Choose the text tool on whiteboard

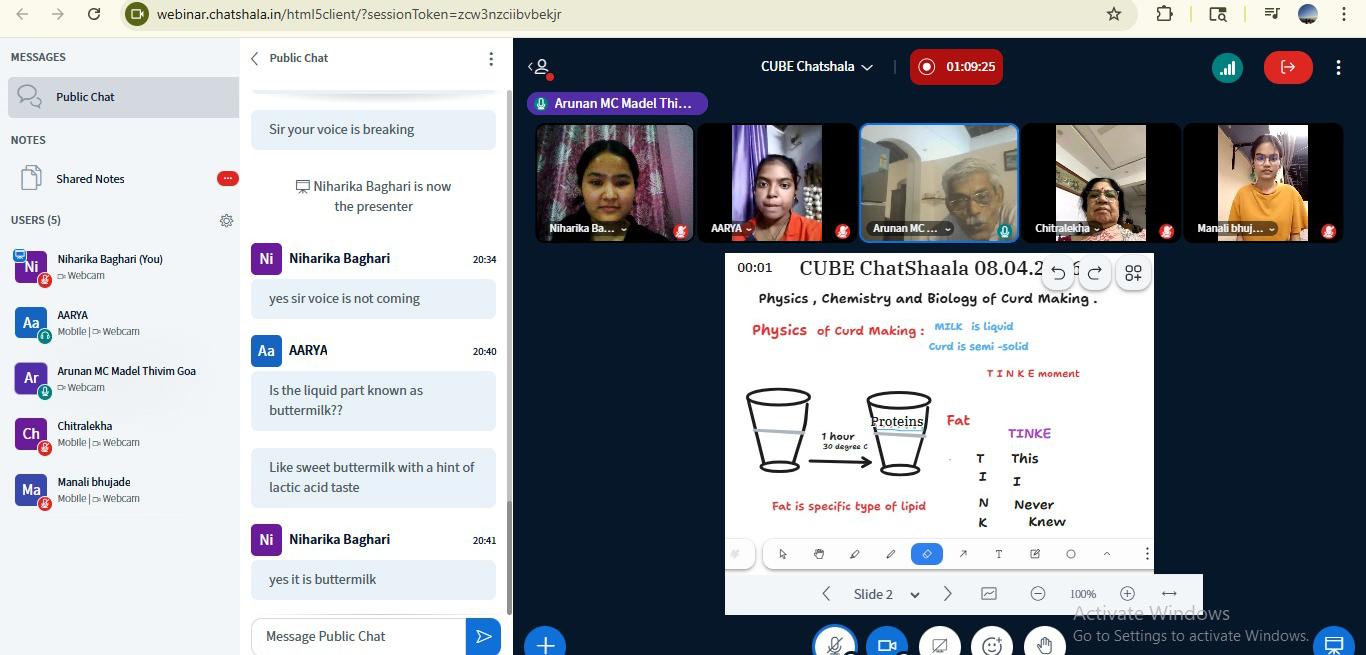pyautogui.click(x=998, y=554)
